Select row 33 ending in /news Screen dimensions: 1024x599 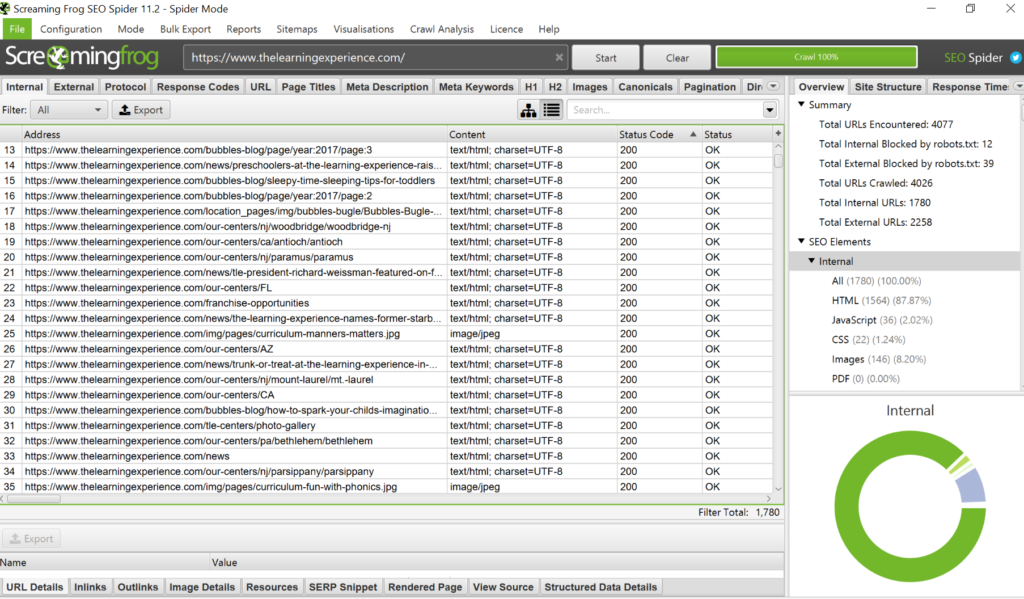pyautogui.click(x=388, y=456)
